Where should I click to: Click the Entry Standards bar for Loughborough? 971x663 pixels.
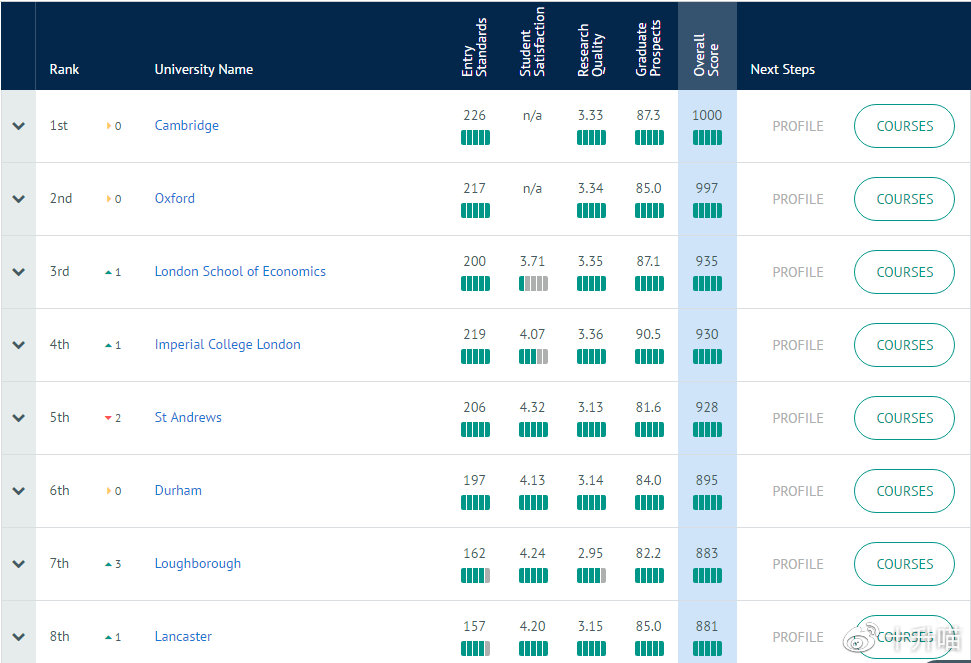click(x=475, y=576)
